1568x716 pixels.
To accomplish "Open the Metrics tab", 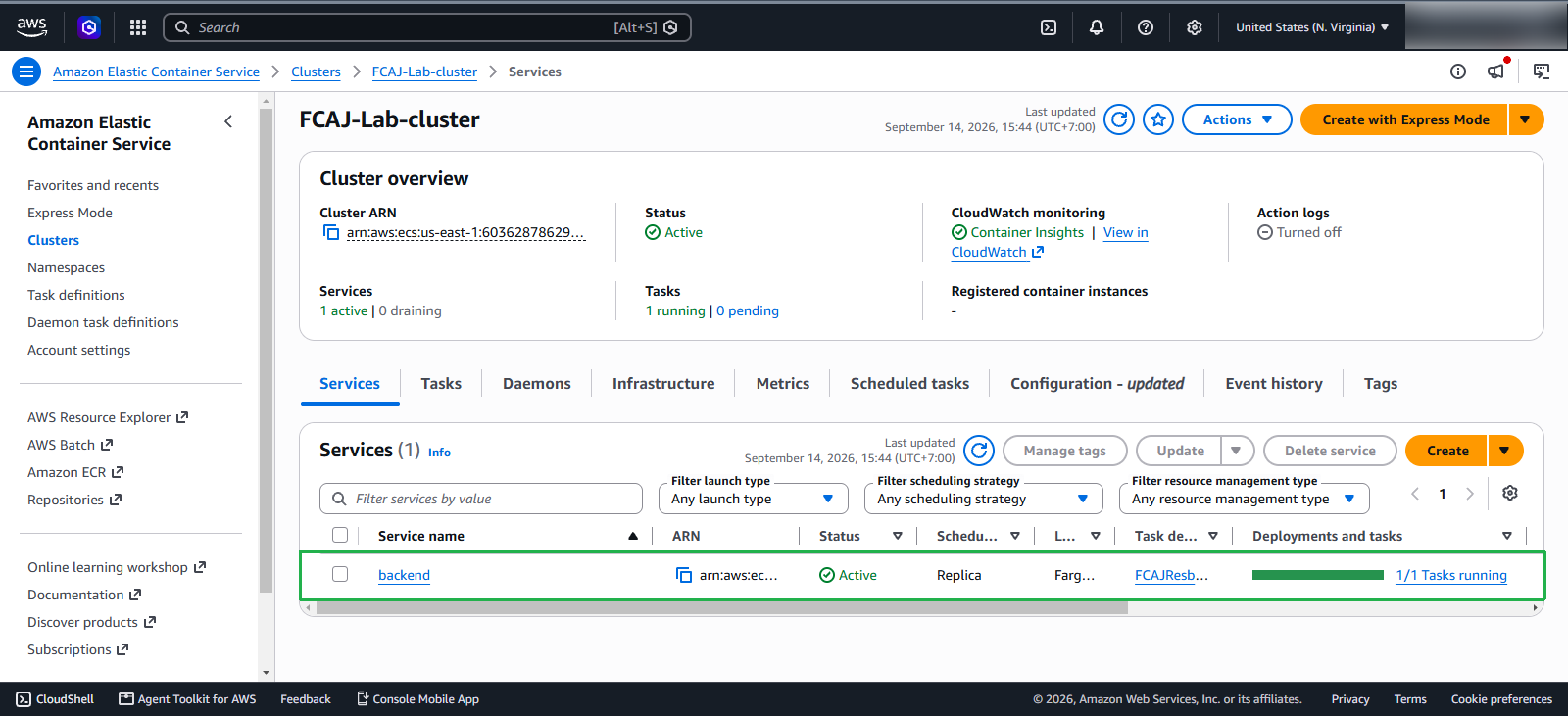I will 783,384.
